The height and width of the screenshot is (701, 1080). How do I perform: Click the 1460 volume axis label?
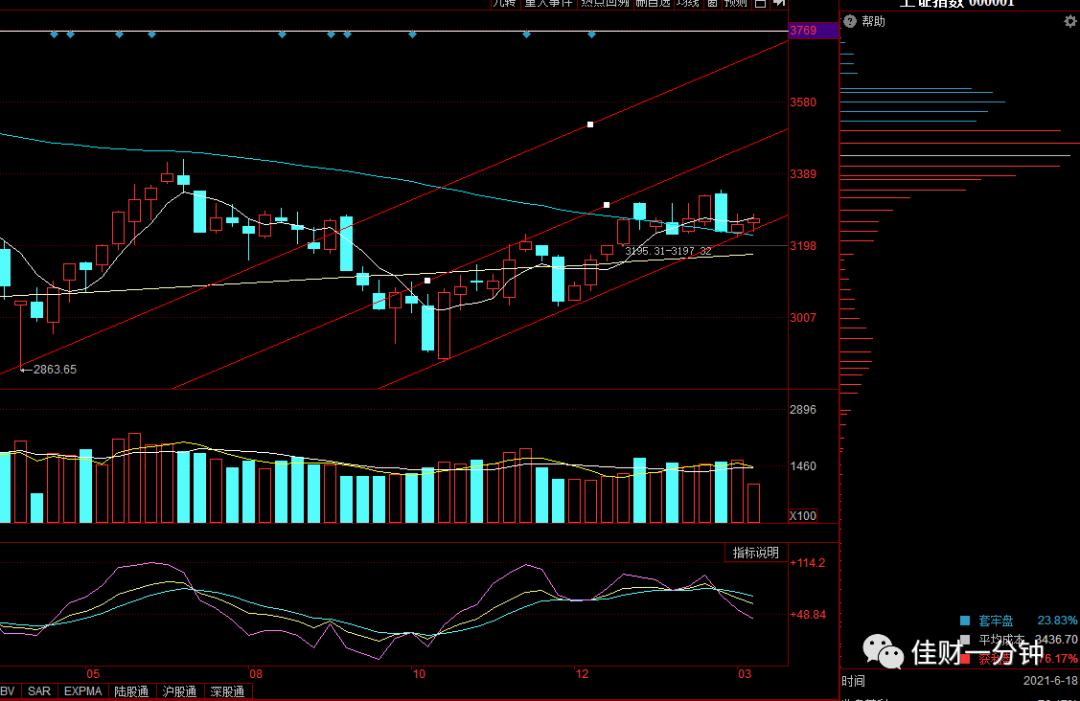(803, 466)
